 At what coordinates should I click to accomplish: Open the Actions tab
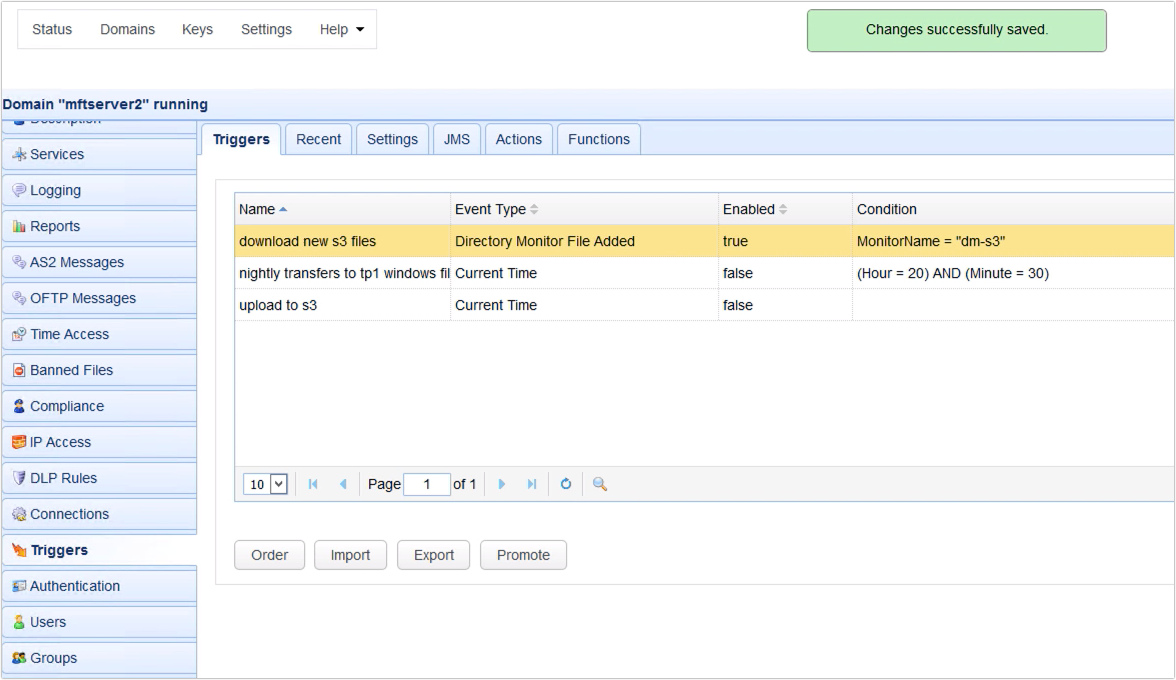pos(518,139)
